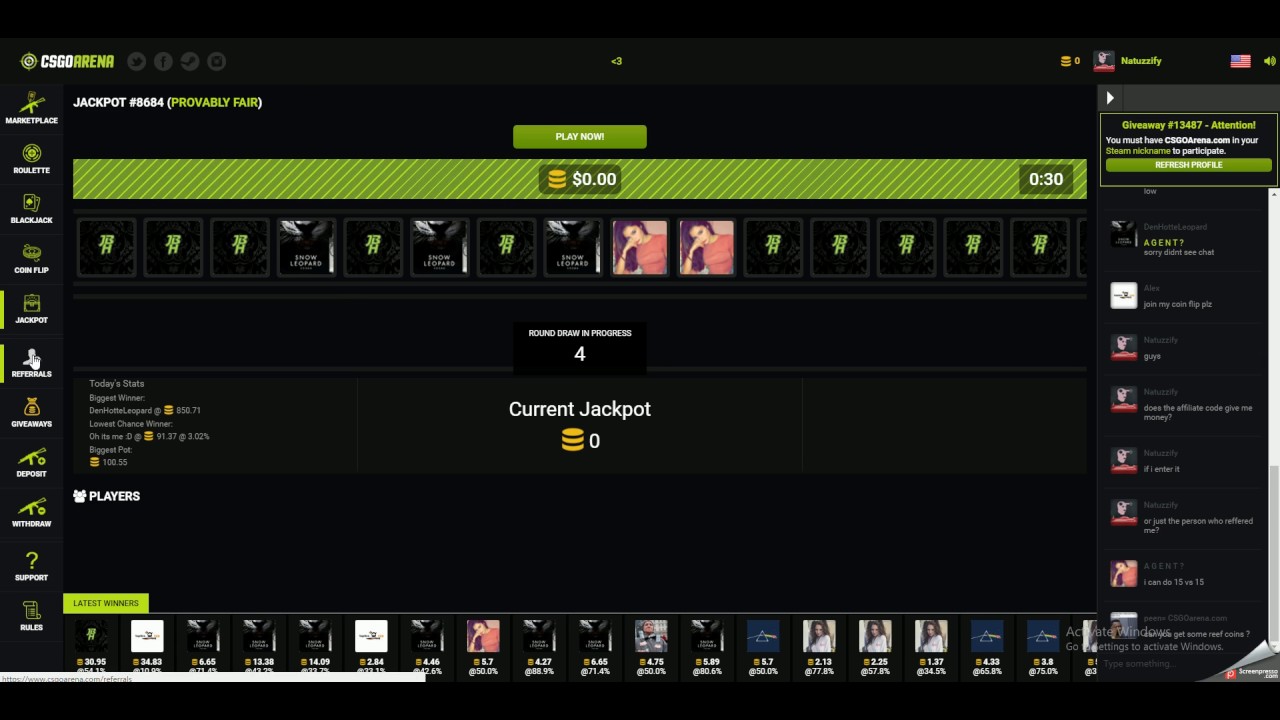Open latest winner with 4.46 coins

coord(427,644)
